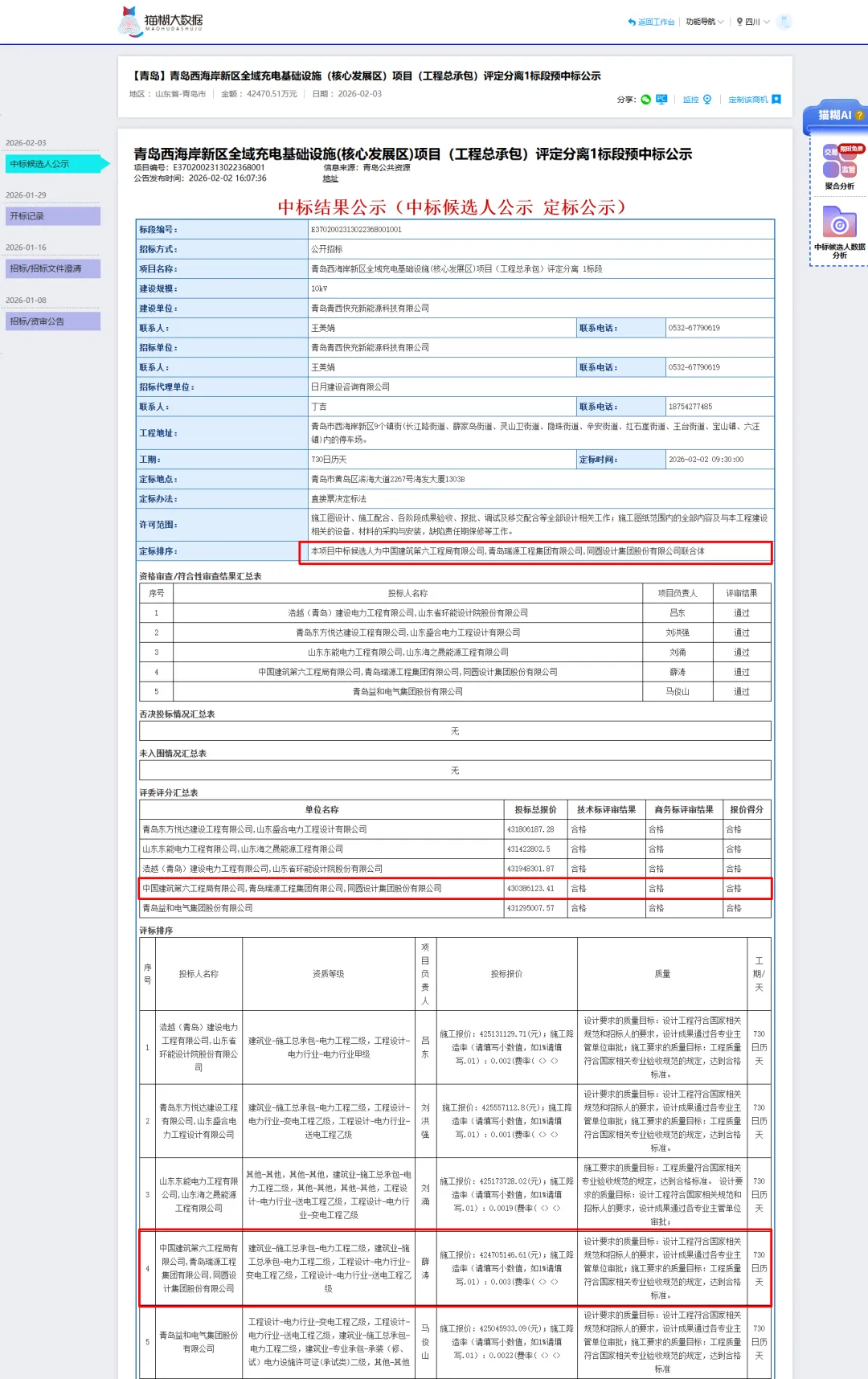Click the 技术标评审结果 column header
Image resolution: width=868 pixels, height=1379 pixels.
point(606,810)
